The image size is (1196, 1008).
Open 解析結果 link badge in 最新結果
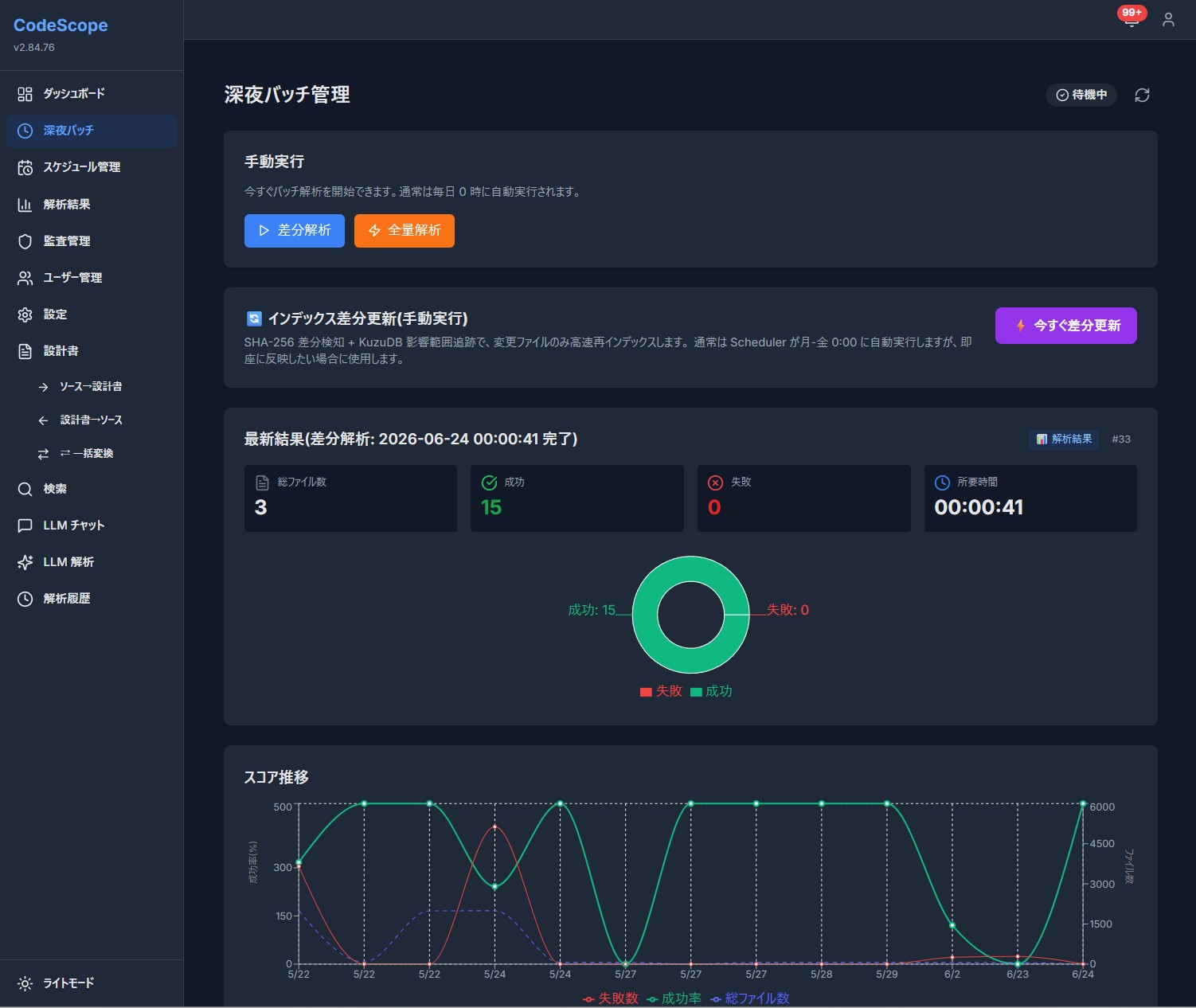(x=1064, y=440)
